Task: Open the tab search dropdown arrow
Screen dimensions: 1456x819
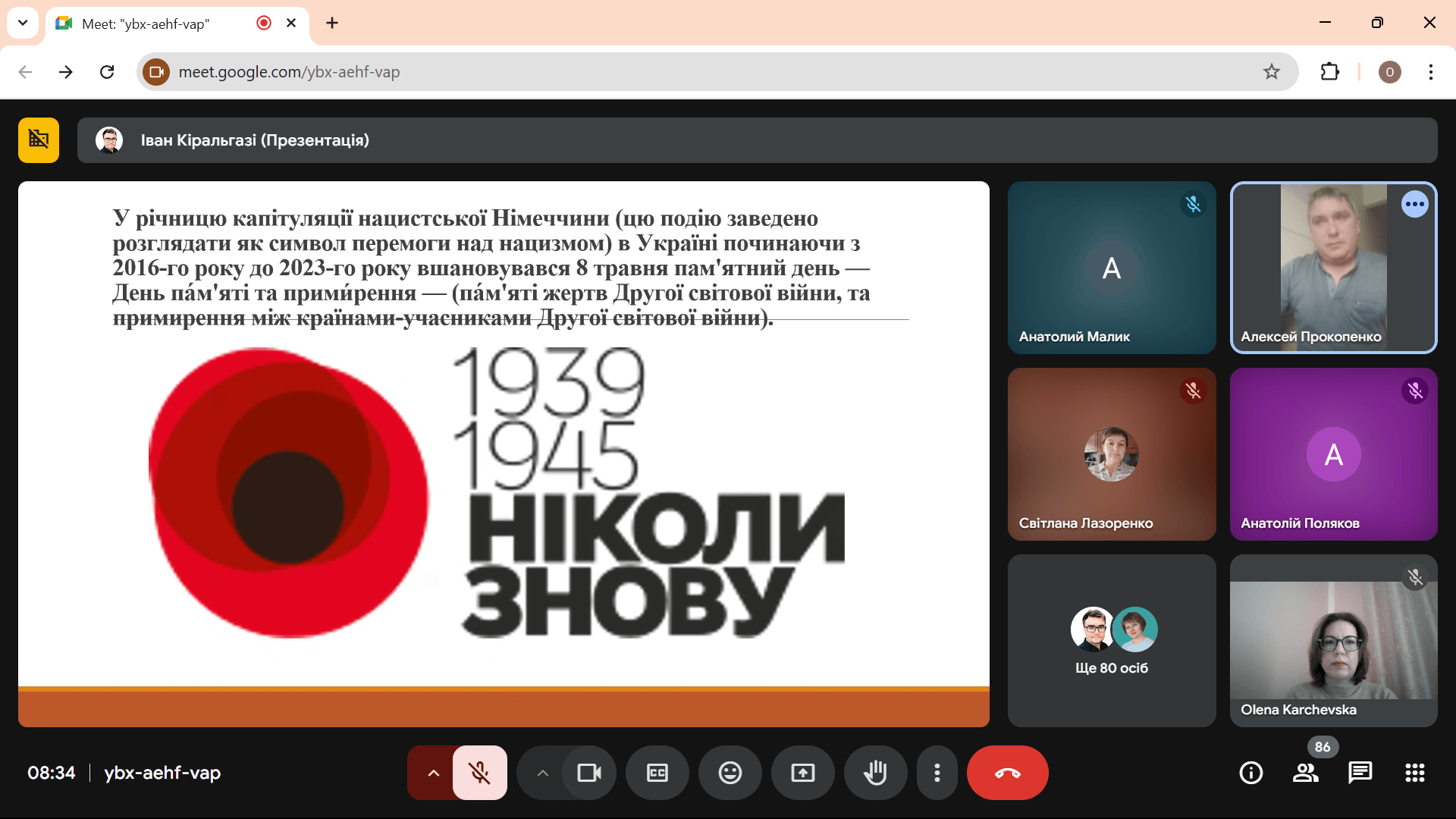Action: [x=23, y=23]
